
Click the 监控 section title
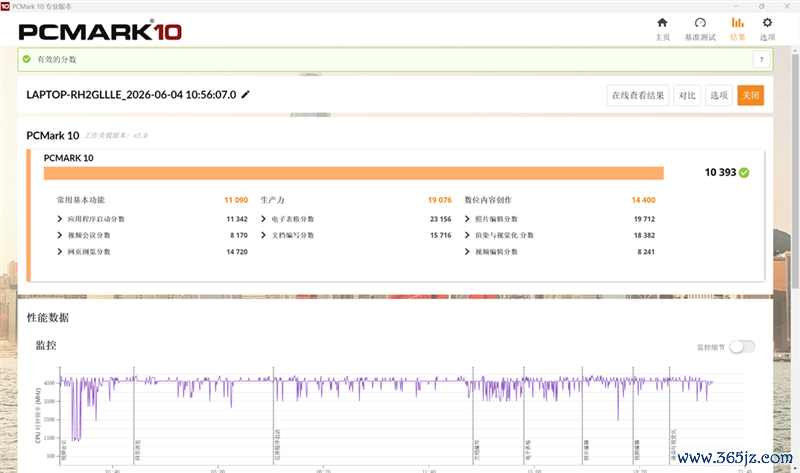tap(46, 345)
